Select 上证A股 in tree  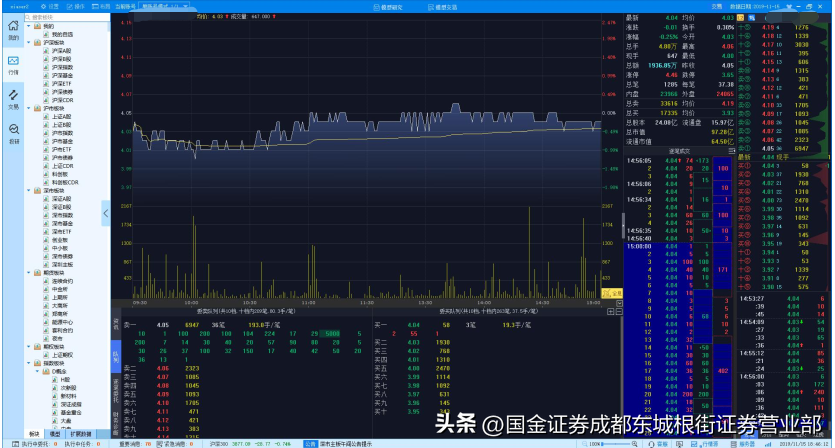click(61, 117)
